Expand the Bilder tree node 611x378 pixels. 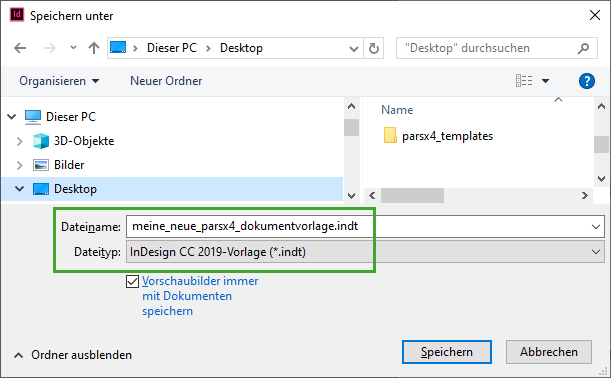(19, 165)
